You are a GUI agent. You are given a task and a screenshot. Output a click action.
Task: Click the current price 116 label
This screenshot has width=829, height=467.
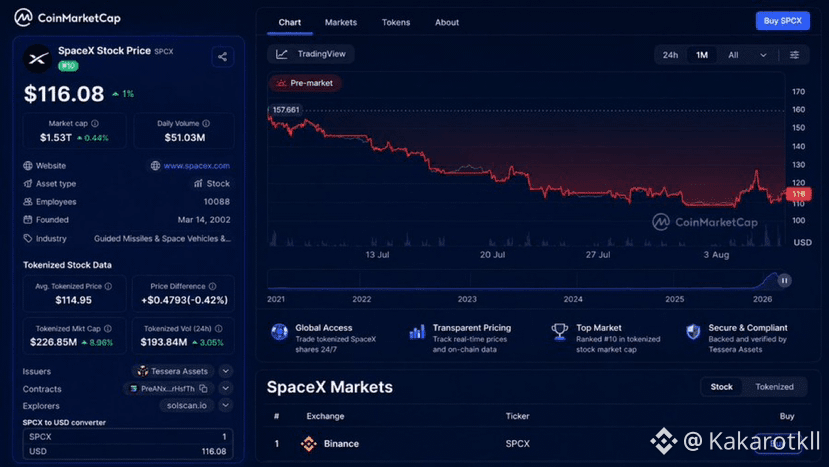[x=799, y=194]
